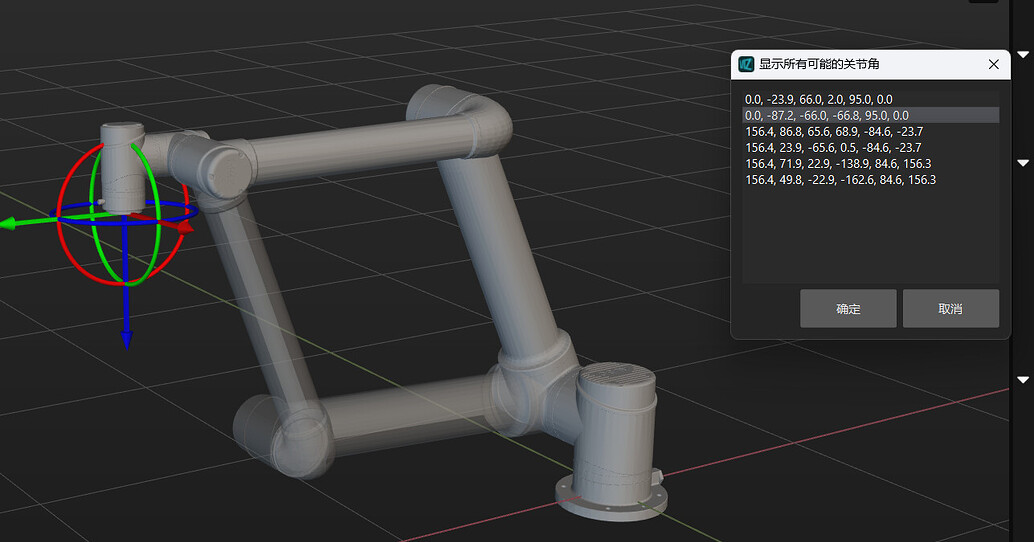
Task: Expand the middle white arrow on right edge
Action: pyautogui.click(x=1022, y=162)
